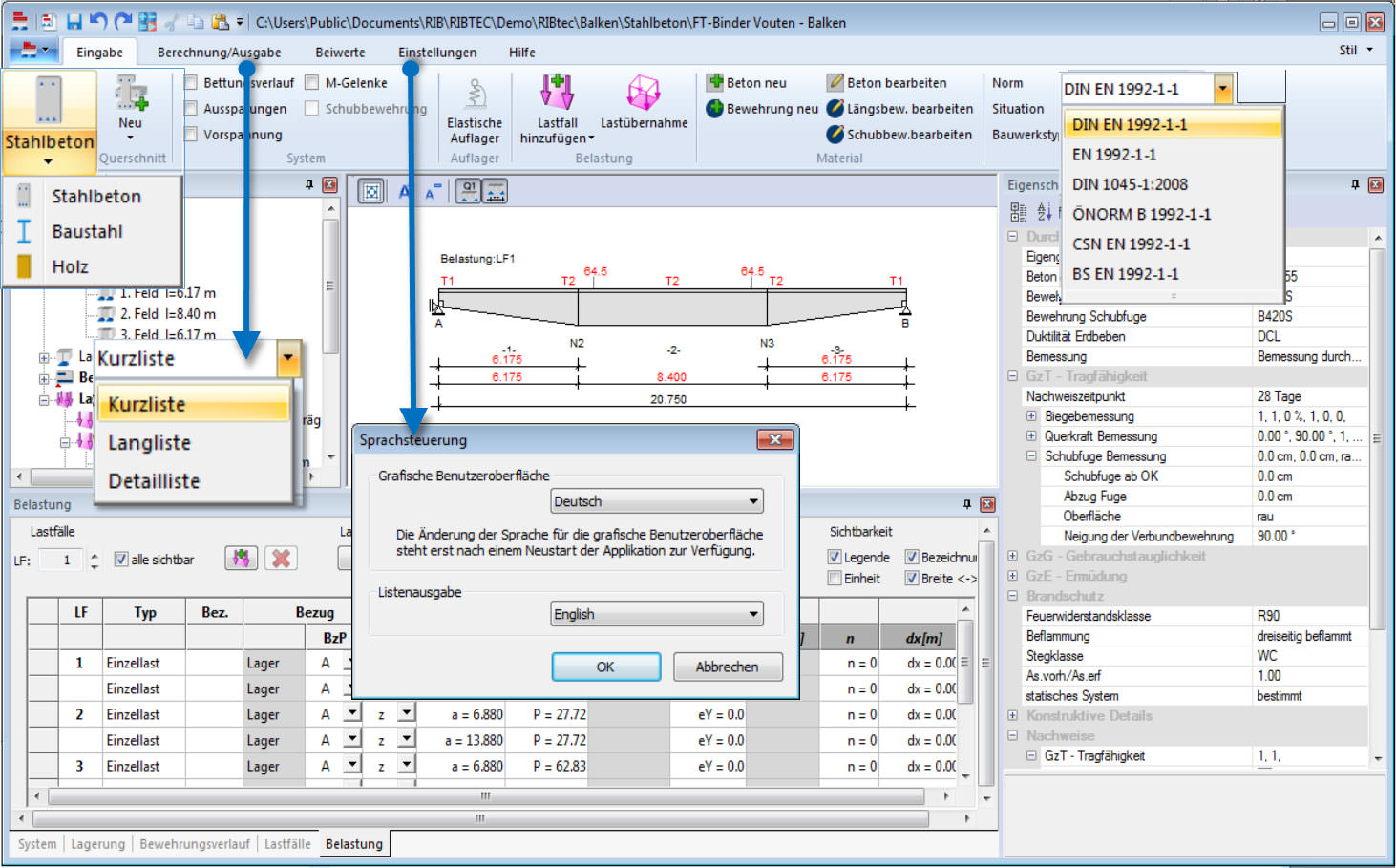Expand the GzG - Gebrauchstauglichkeit section
The height and width of the screenshot is (868, 1396).
(1013, 556)
